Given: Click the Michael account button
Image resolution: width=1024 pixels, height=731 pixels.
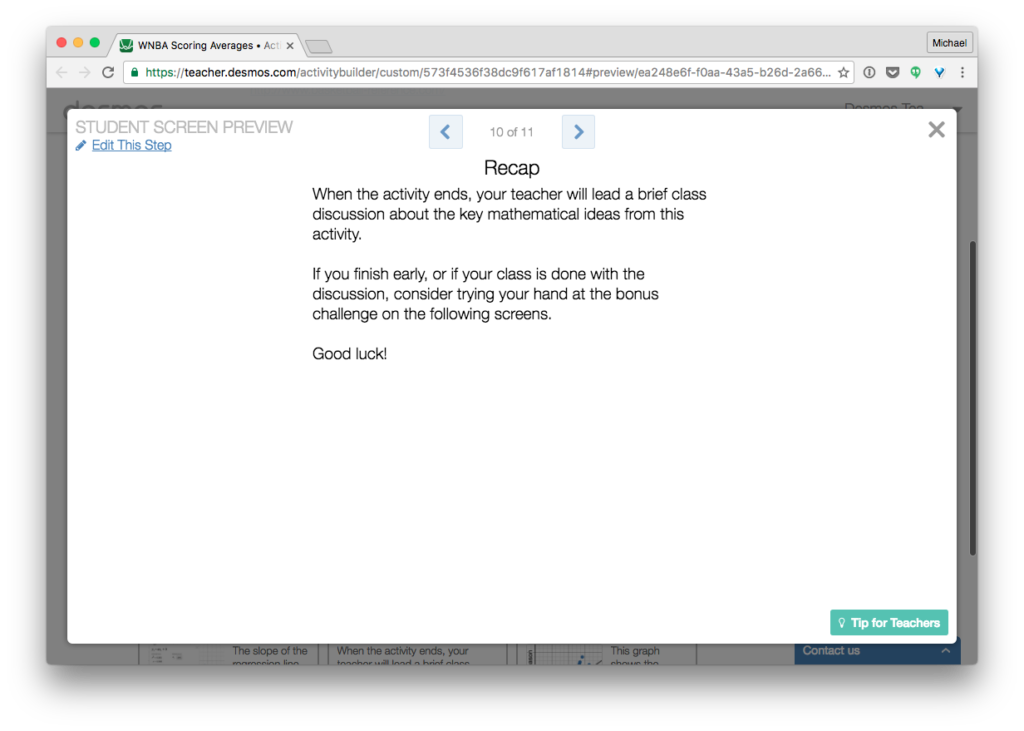Looking at the screenshot, I should point(948,42).
